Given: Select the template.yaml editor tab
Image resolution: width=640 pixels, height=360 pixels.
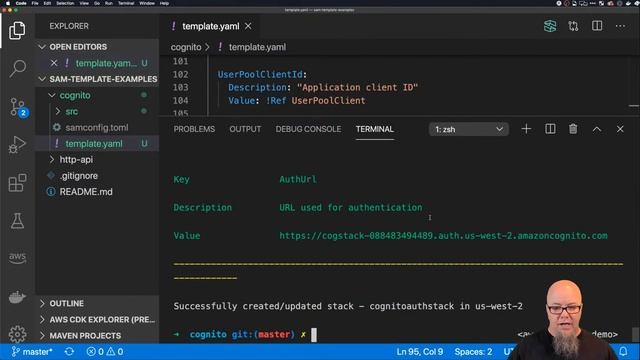Looking at the screenshot, I should click(x=210, y=26).
